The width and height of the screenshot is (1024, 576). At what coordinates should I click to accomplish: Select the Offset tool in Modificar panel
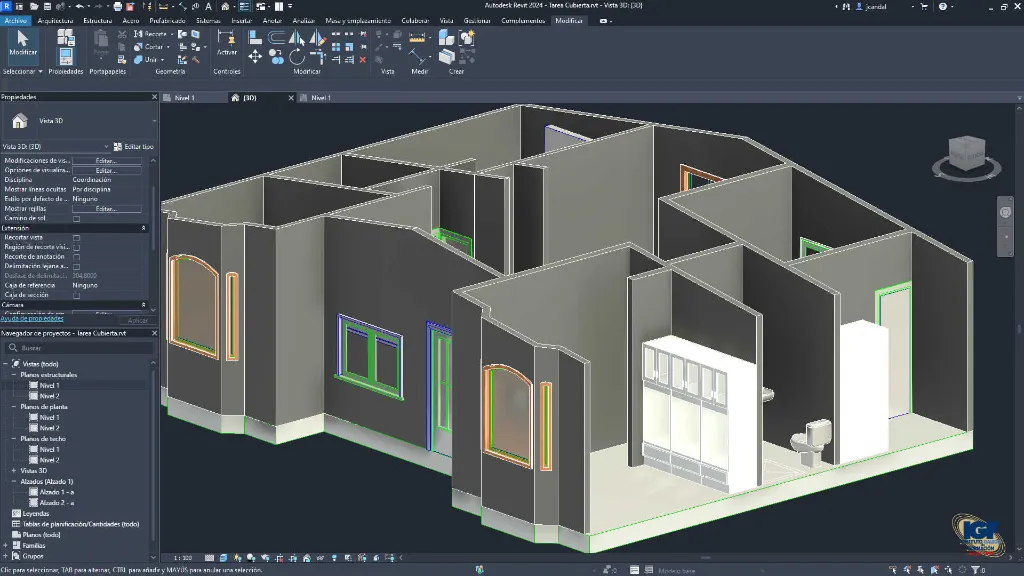click(276, 38)
